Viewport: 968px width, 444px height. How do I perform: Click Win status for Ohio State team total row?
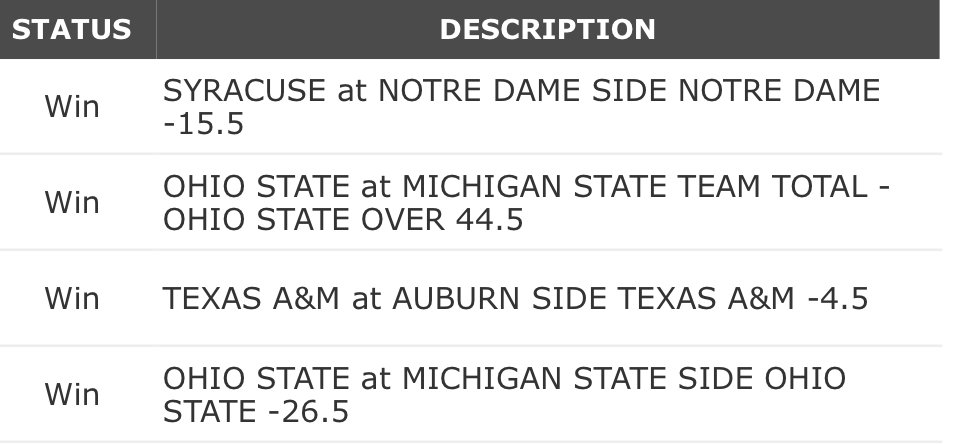click(72, 203)
